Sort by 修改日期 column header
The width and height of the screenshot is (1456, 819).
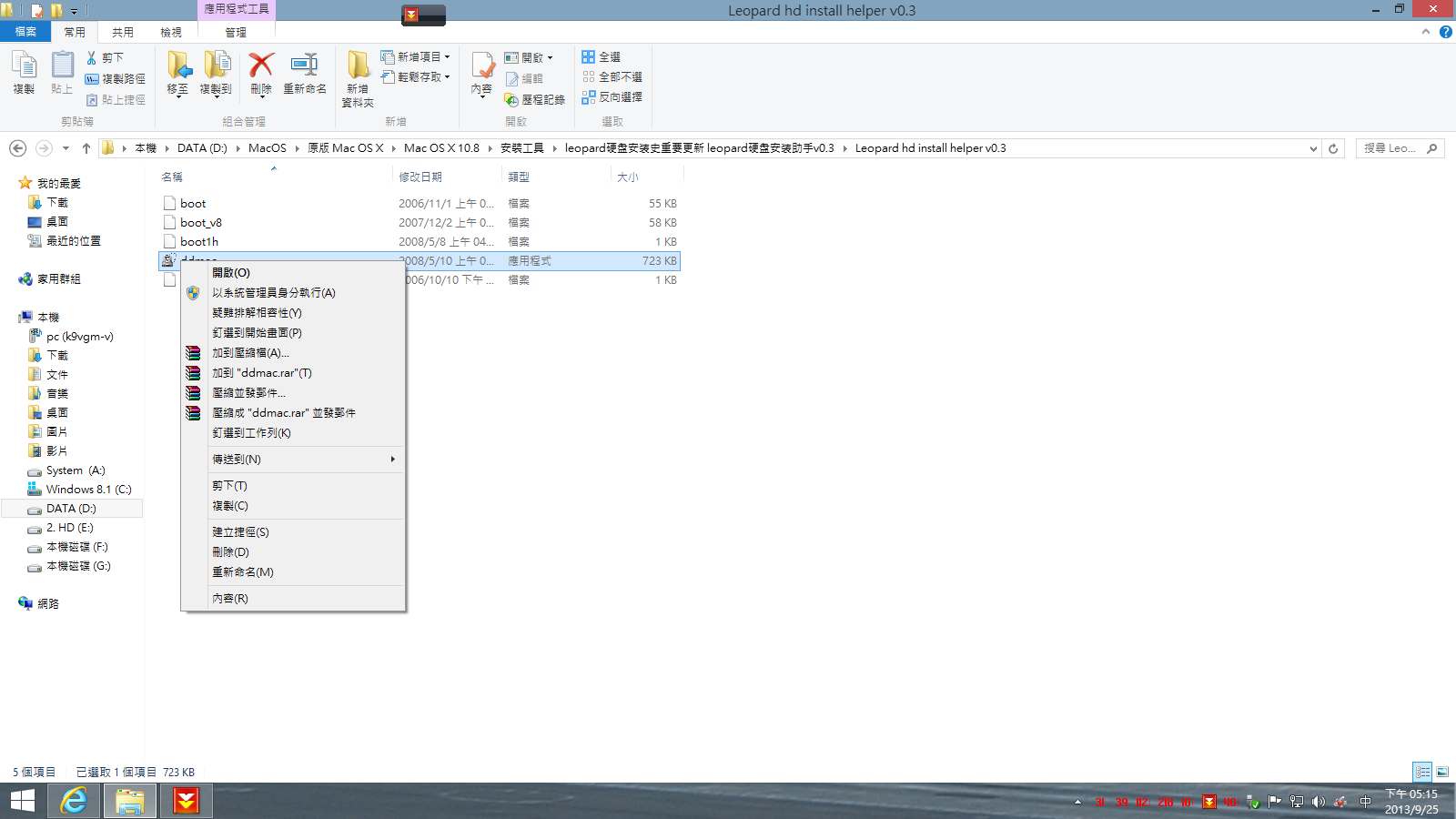tap(446, 177)
